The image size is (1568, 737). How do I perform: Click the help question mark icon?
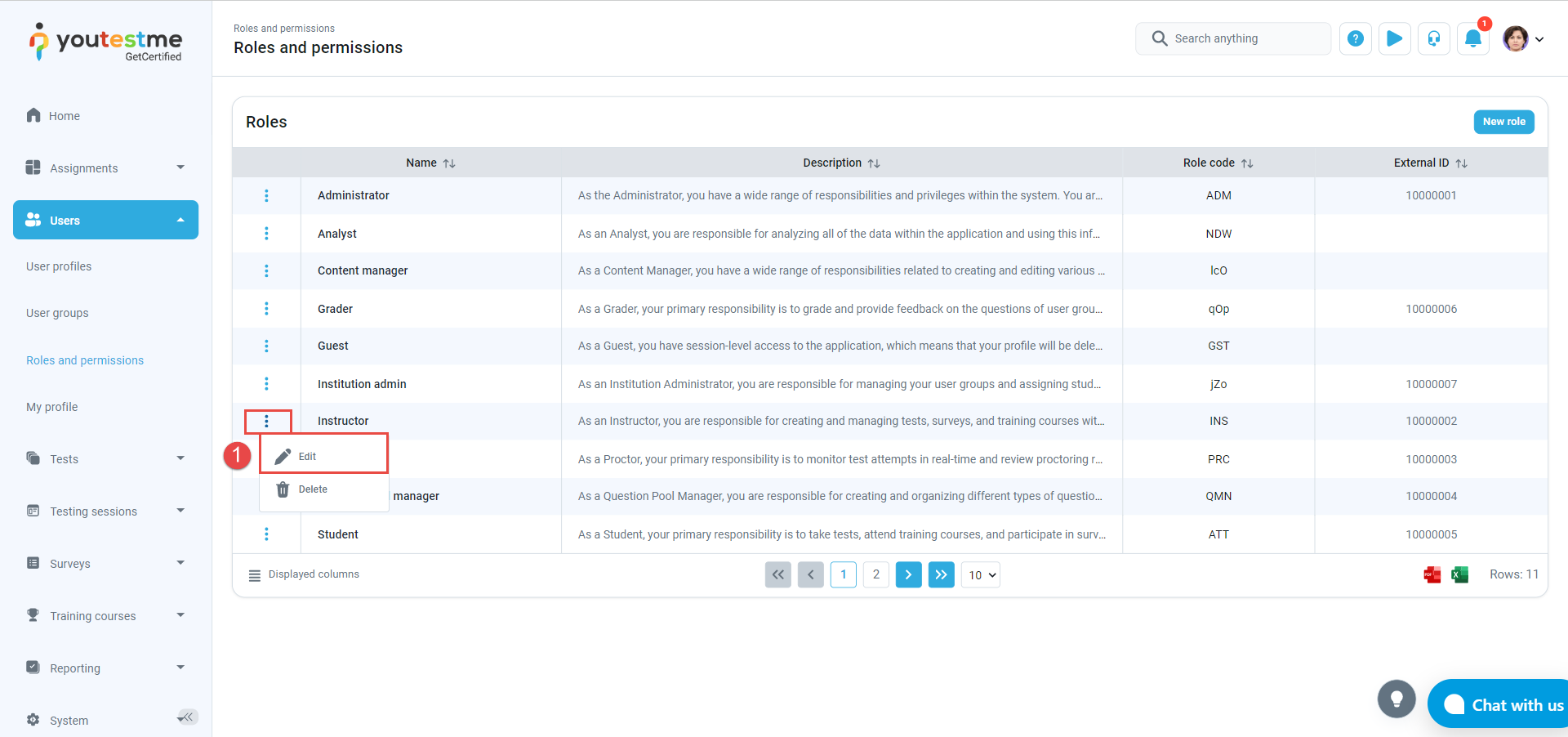click(1355, 38)
